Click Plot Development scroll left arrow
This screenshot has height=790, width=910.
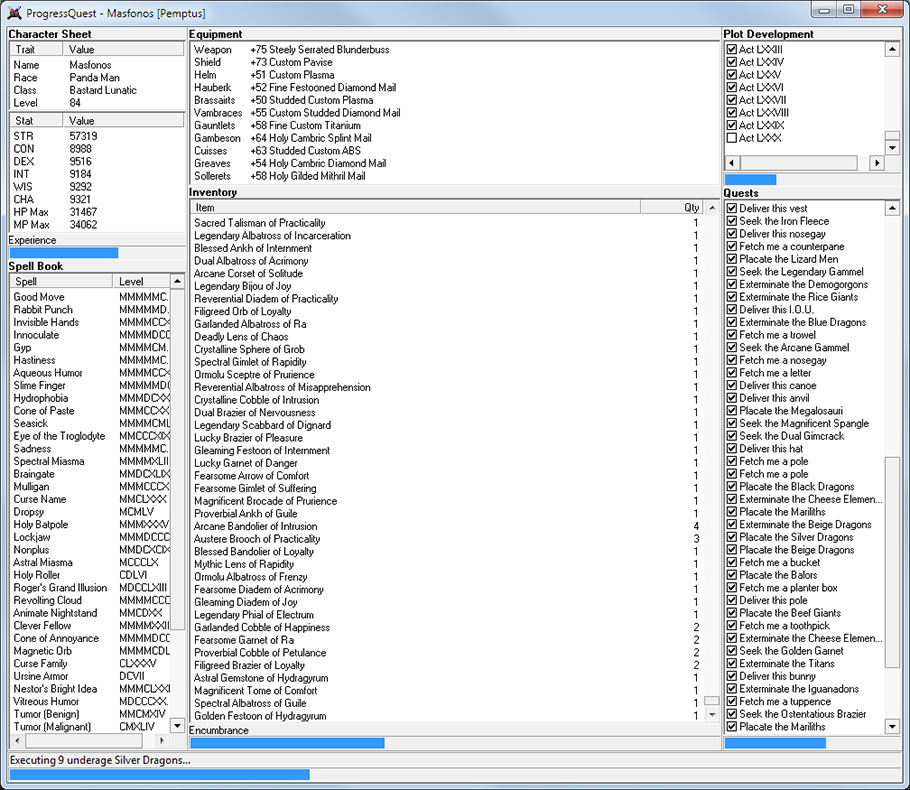click(731, 163)
